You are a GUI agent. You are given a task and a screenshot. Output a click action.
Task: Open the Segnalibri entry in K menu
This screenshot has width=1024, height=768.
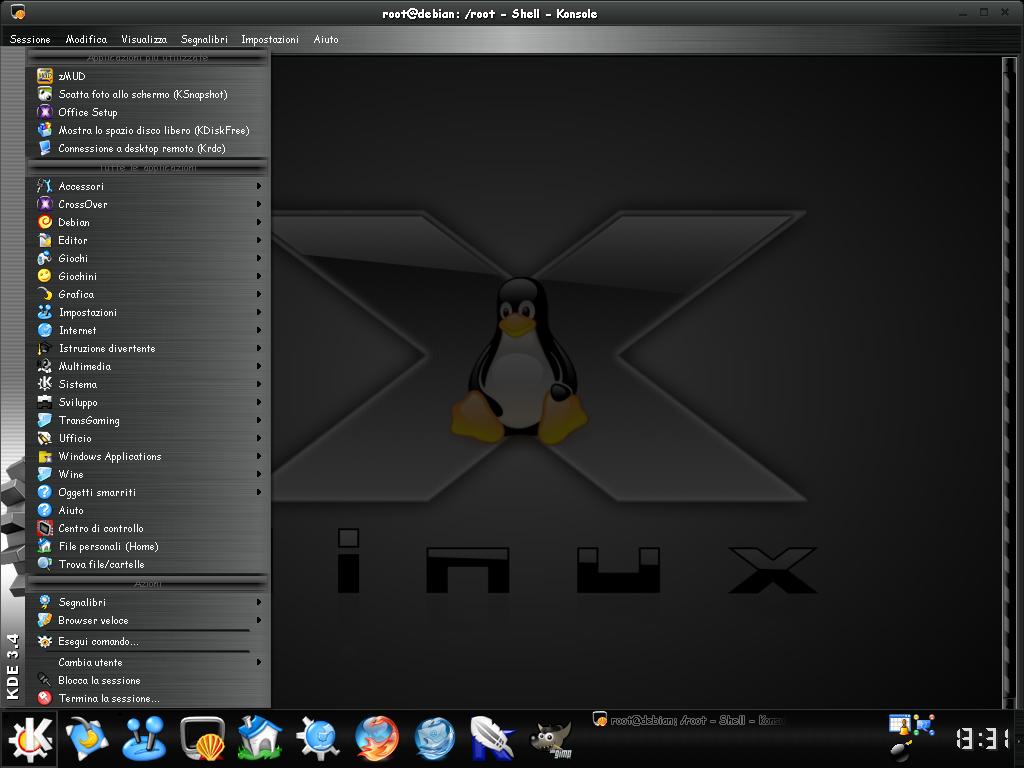click(148, 601)
